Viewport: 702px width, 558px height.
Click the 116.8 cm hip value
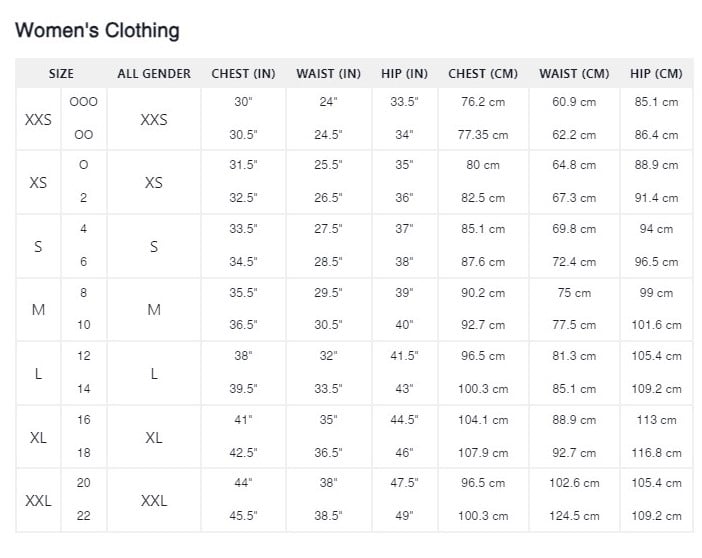[x=656, y=453]
